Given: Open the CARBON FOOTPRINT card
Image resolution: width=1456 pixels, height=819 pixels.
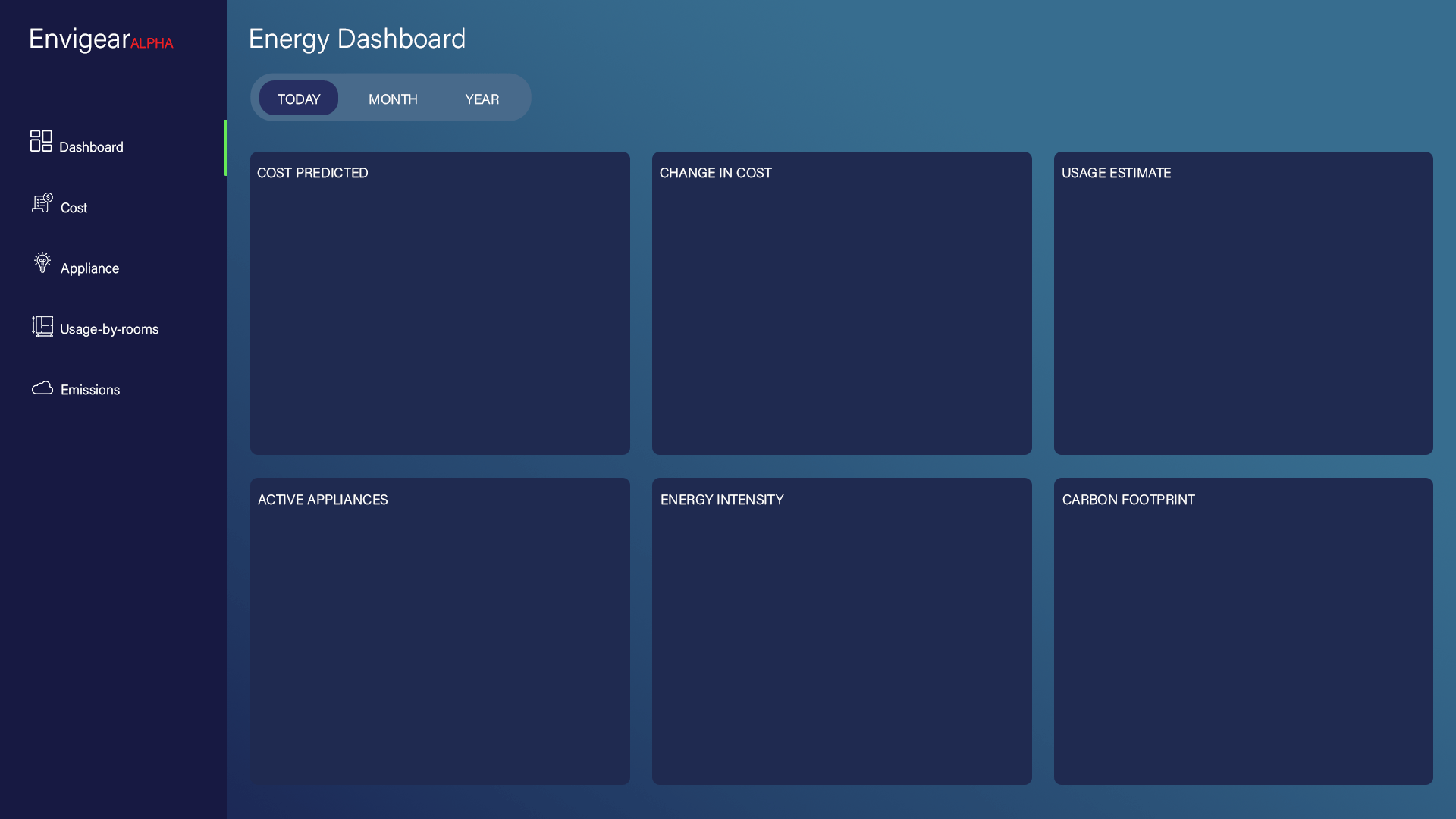Looking at the screenshot, I should (1244, 631).
